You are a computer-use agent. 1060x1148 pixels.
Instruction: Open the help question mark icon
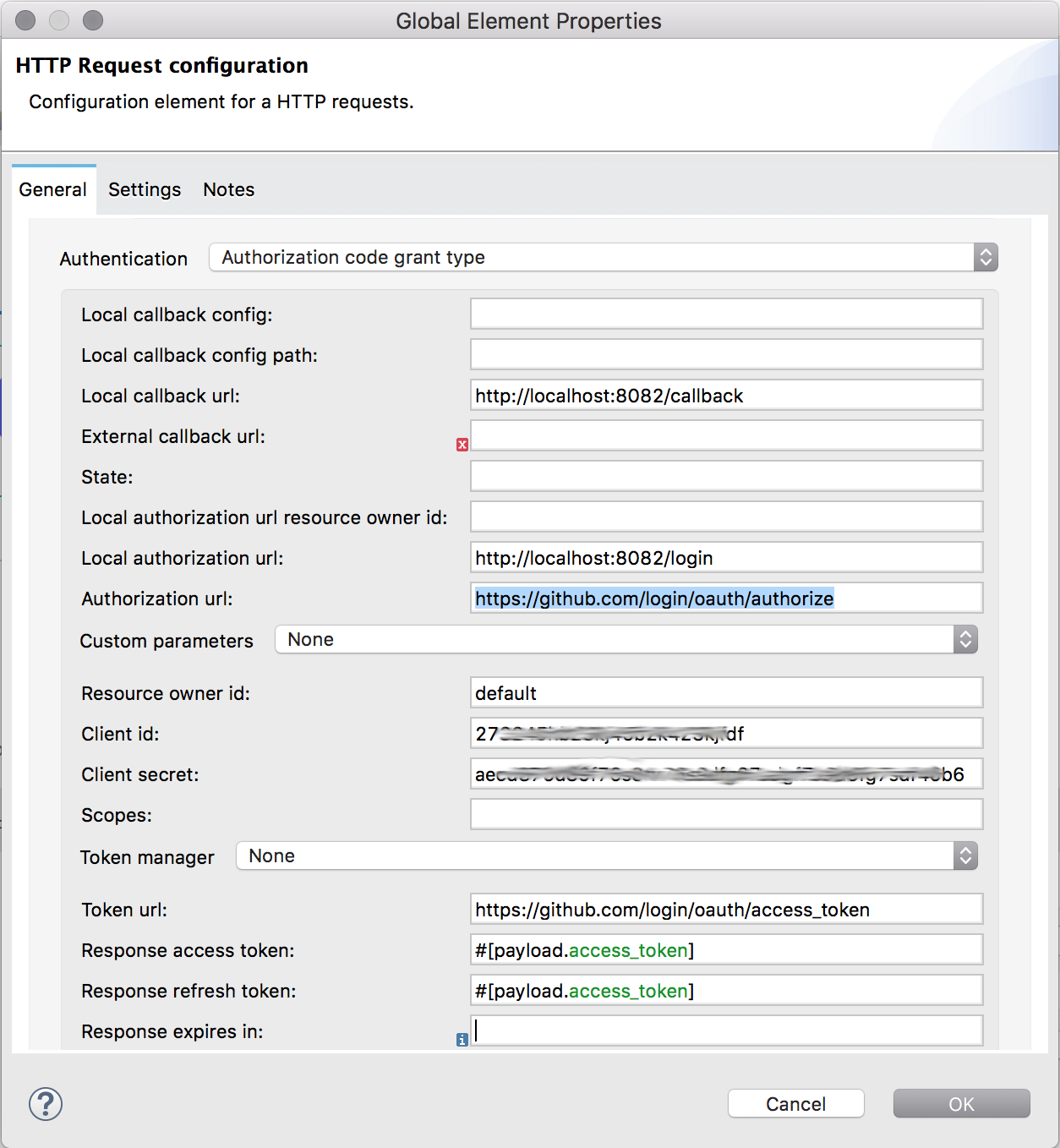46,1104
